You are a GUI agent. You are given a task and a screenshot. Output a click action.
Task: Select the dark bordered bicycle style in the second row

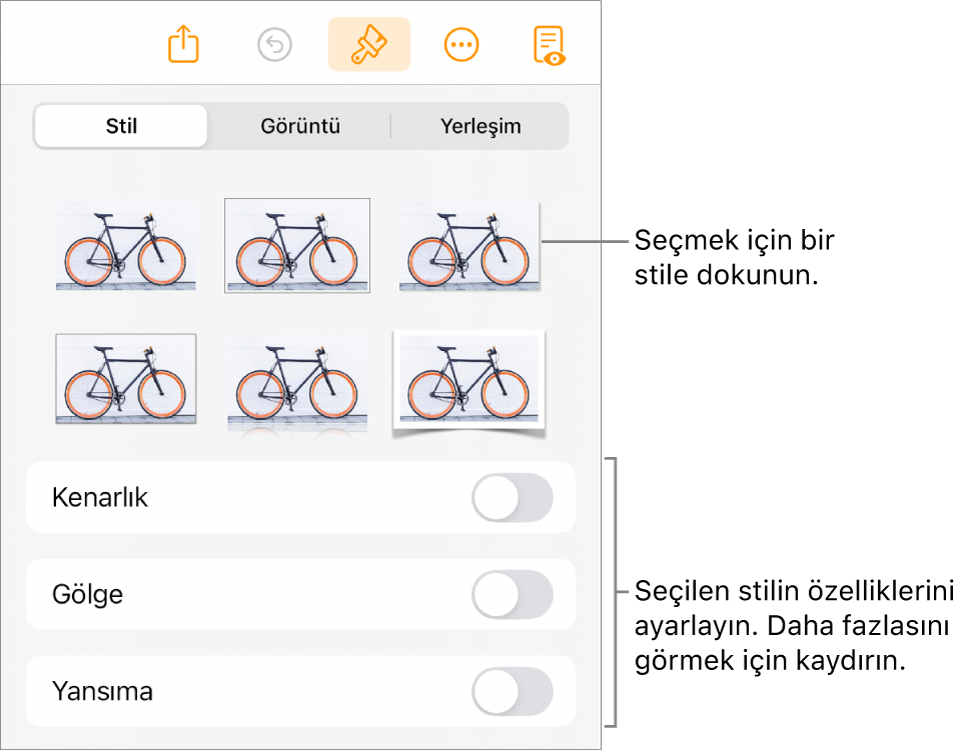click(x=125, y=379)
